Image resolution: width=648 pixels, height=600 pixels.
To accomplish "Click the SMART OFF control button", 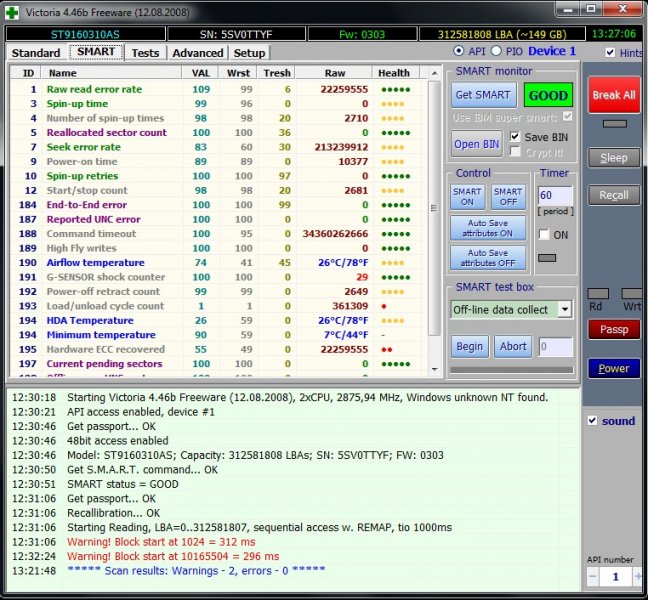I will tap(508, 197).
